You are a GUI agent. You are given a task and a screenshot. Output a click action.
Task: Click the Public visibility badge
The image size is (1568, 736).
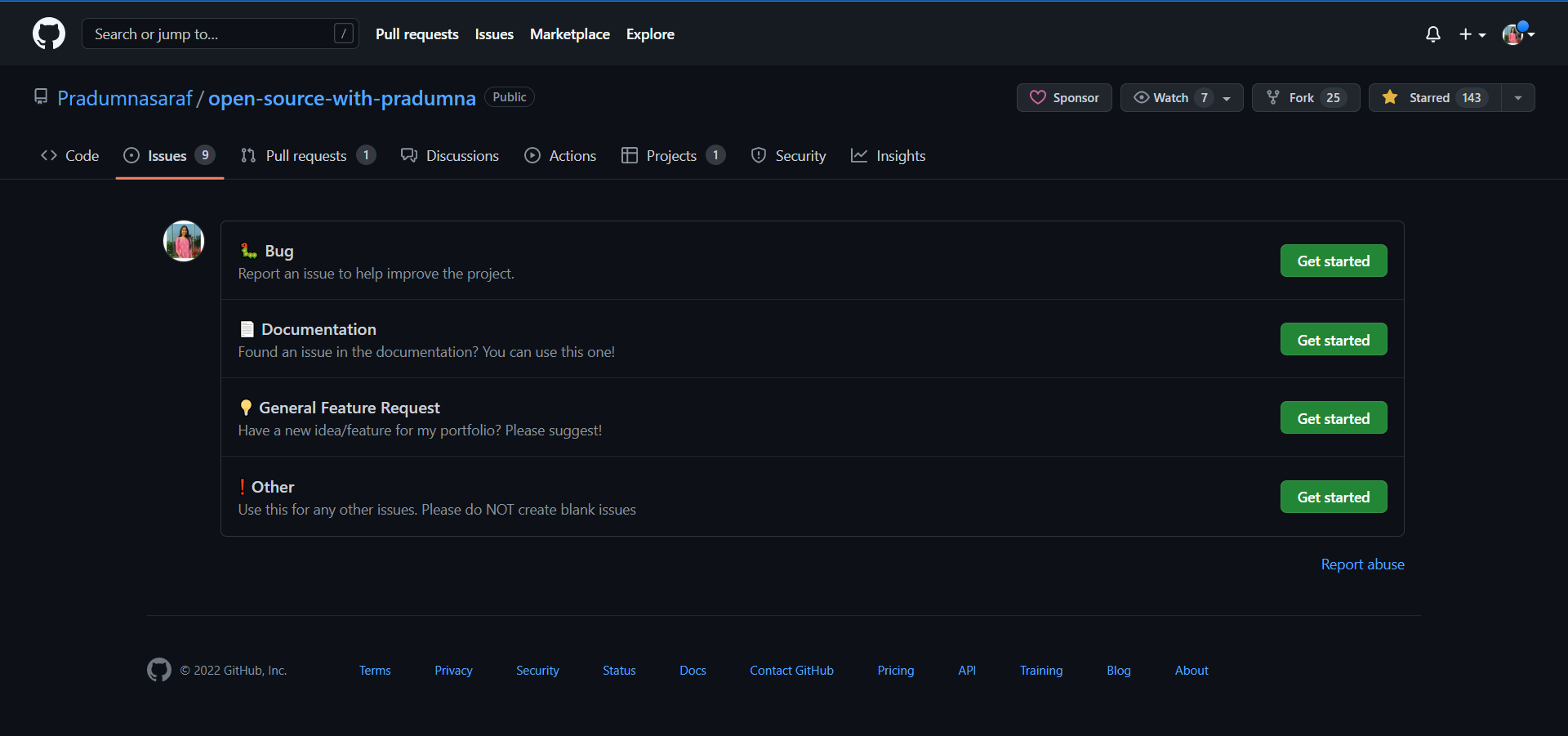click(x=510, y=97)
